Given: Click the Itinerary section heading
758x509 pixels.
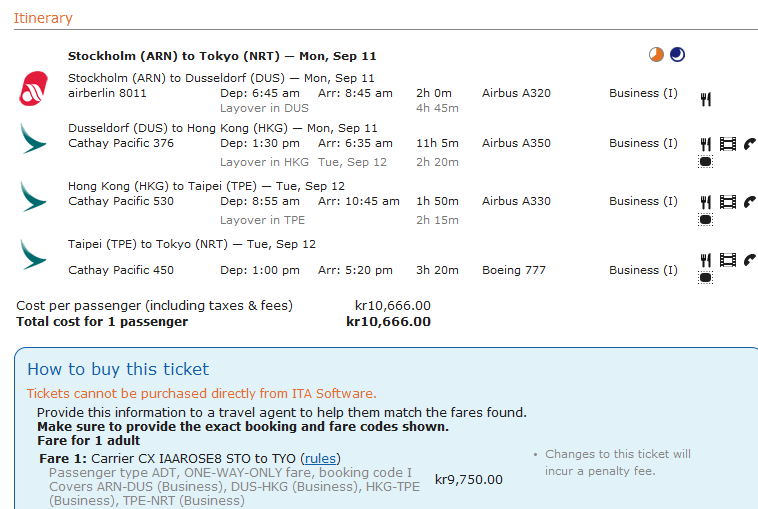Looking at the screenshot, I should [x=43, y=18].
